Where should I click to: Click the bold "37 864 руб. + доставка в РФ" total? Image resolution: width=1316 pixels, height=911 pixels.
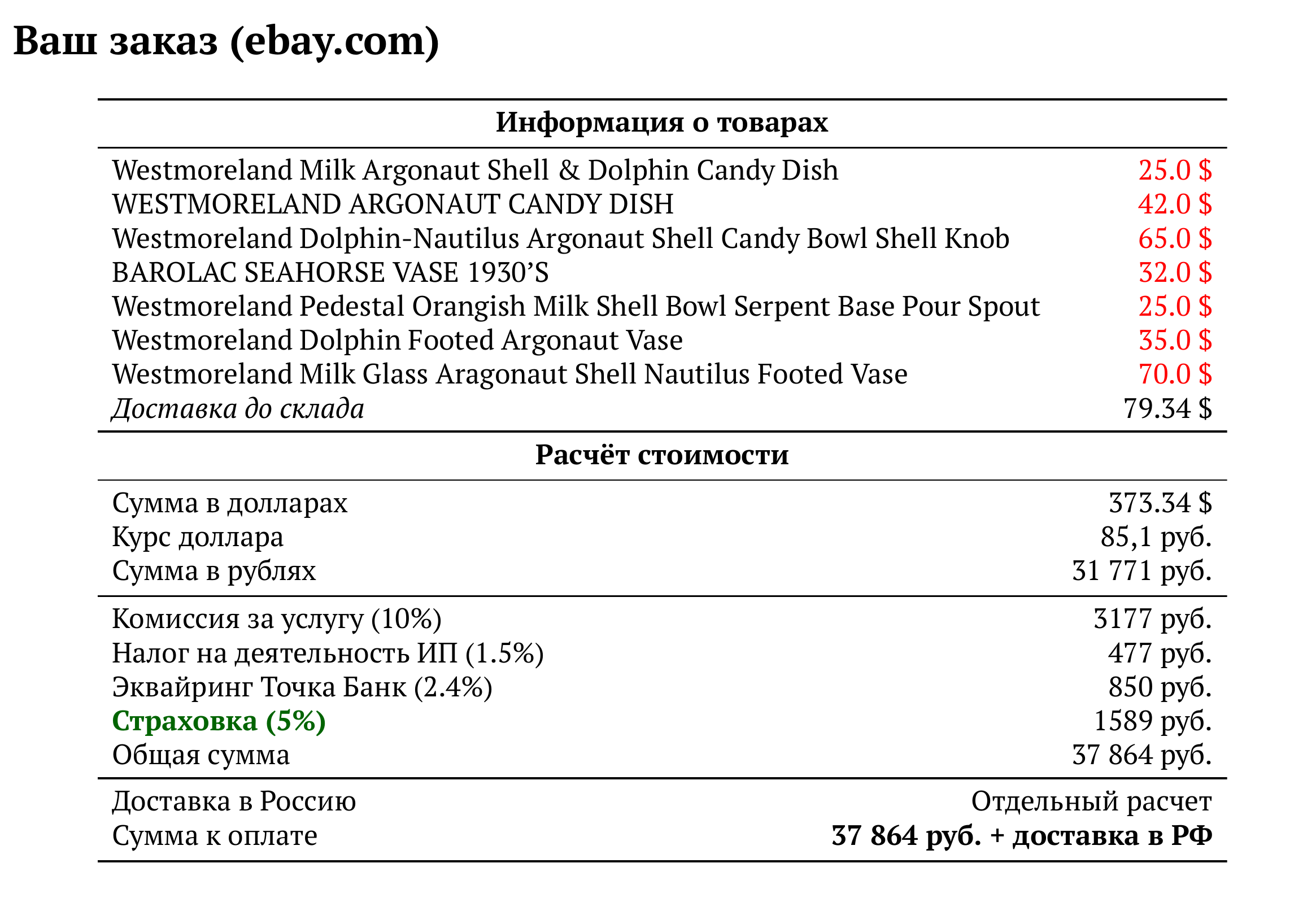tap(1021, 836)
